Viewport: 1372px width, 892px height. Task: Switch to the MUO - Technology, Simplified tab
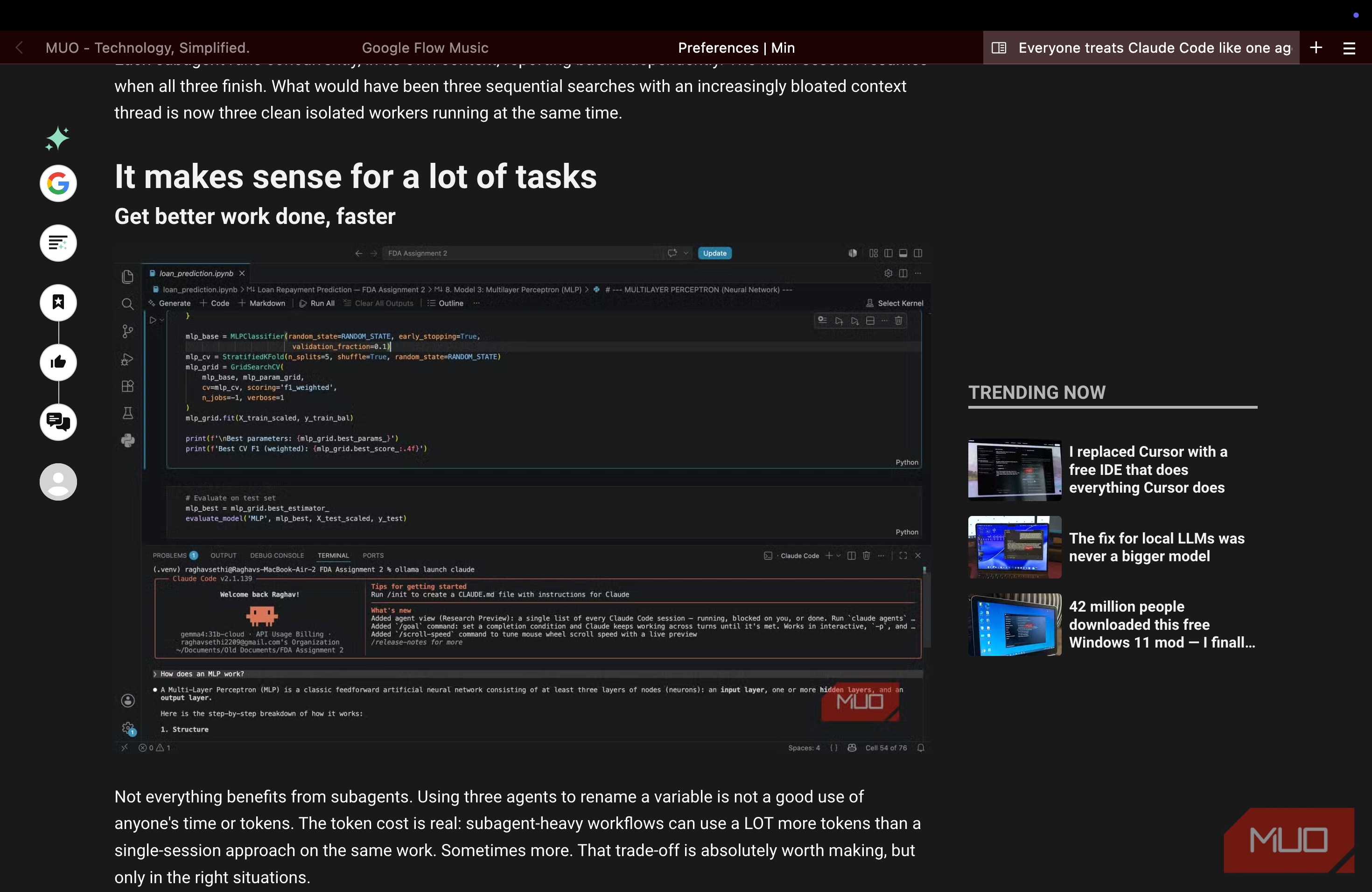tap(147, 48)
